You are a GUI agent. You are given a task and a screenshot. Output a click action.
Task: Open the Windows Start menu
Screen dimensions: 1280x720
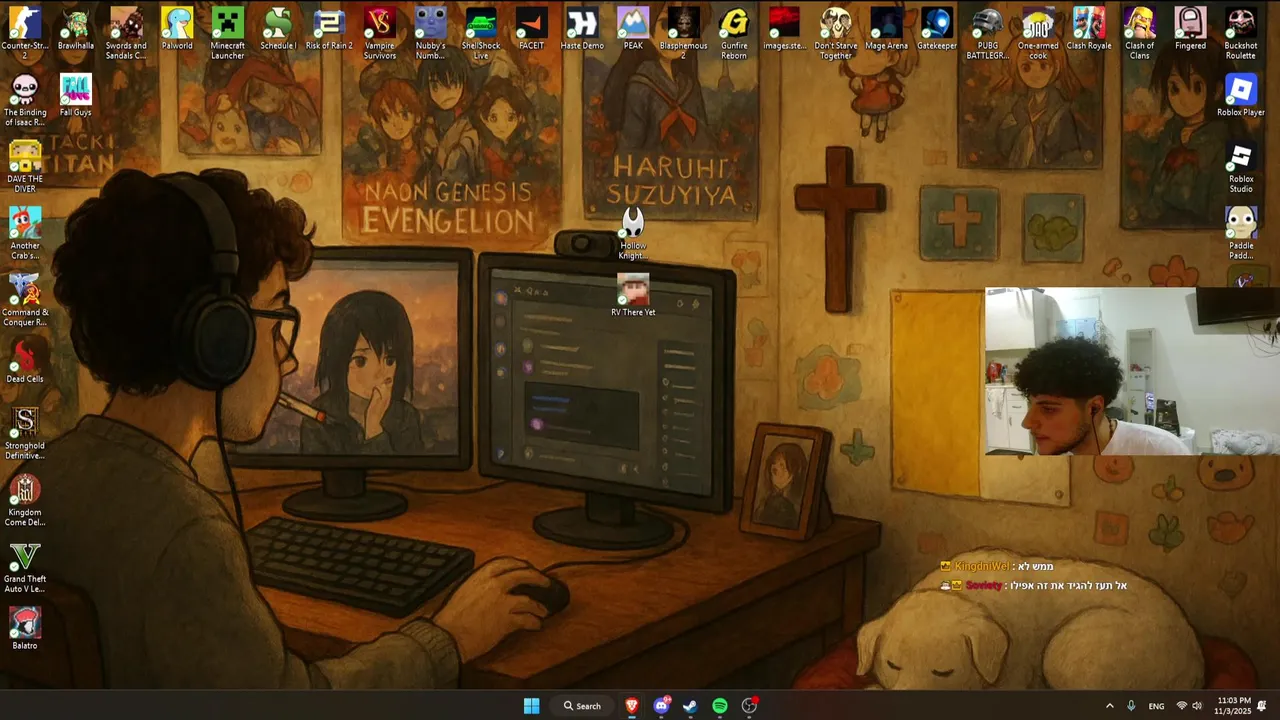[x=532, y=706]
